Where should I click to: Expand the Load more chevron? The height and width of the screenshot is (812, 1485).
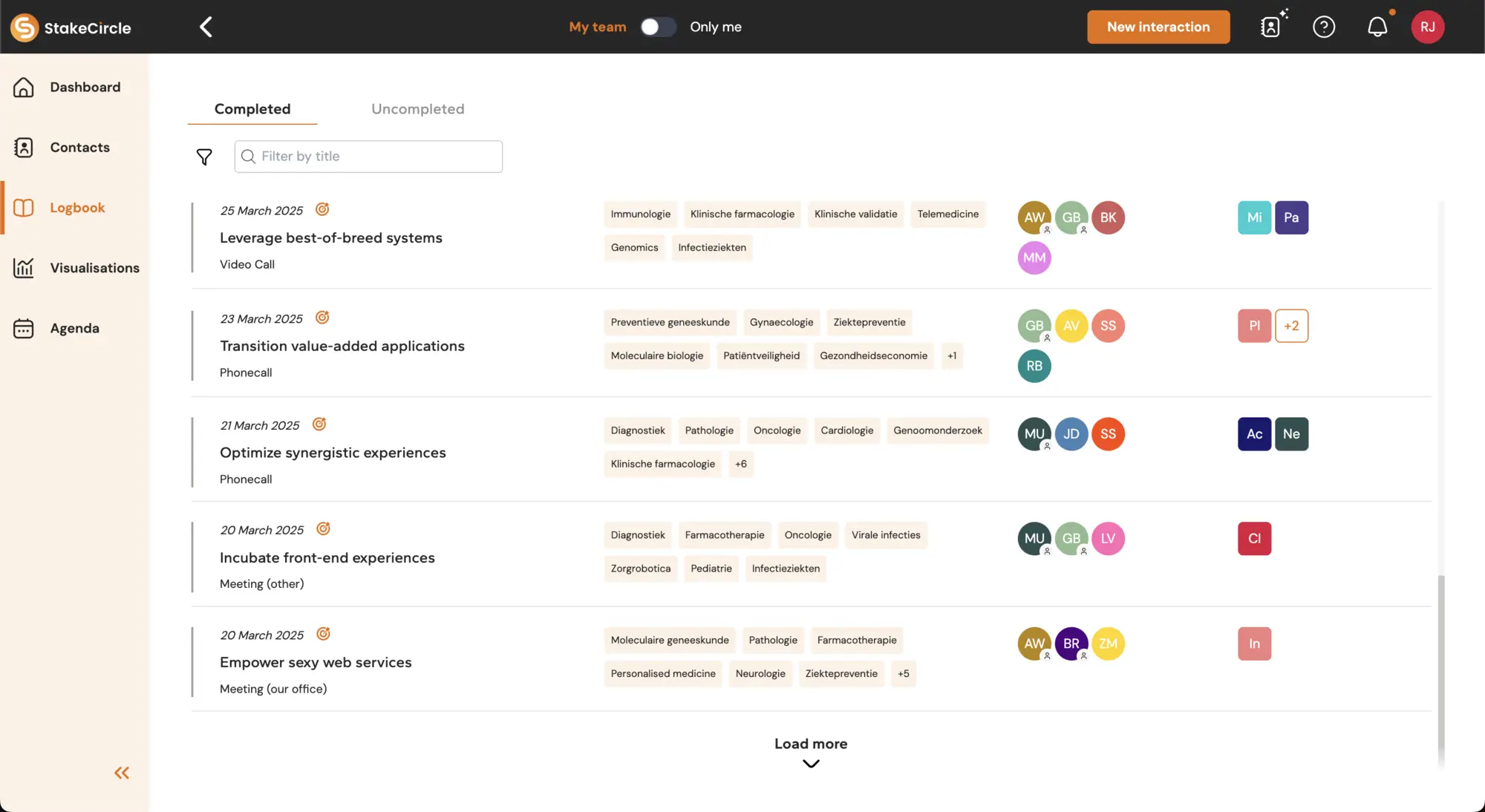[x=811, y=763]
